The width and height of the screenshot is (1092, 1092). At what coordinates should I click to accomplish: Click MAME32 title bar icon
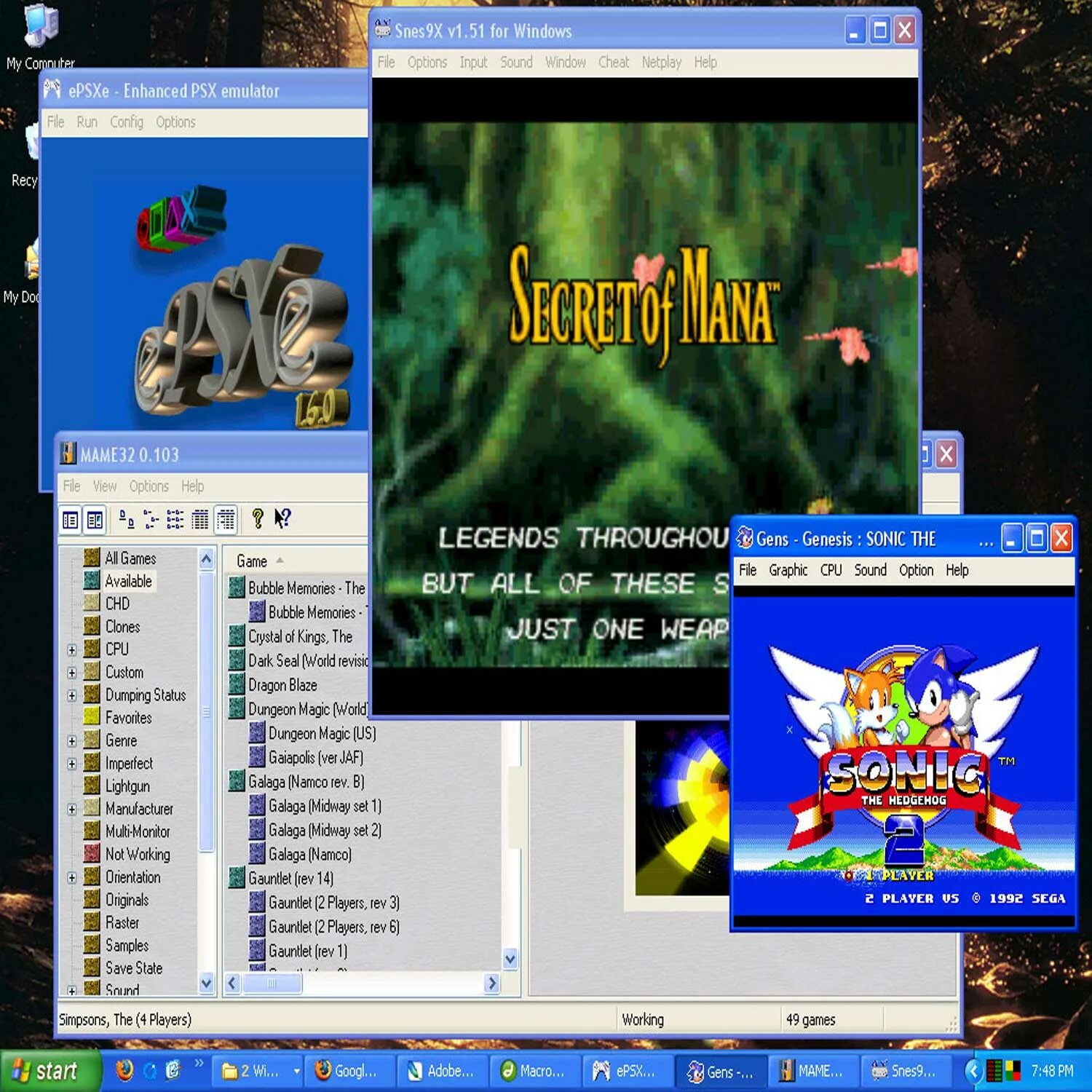tap(68, 454)
